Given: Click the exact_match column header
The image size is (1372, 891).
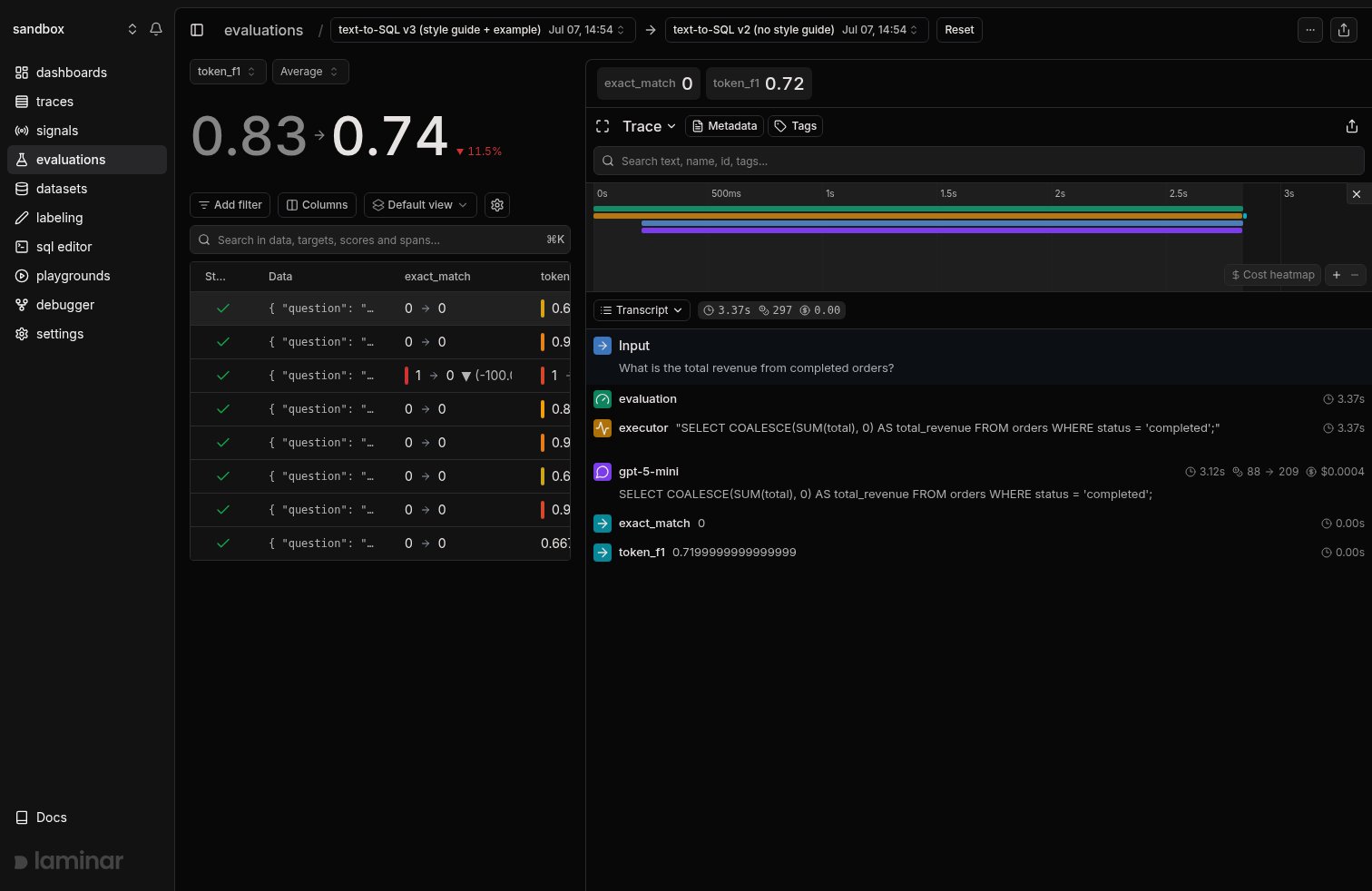Looking at the screenshot, I should tap(437, 277).
